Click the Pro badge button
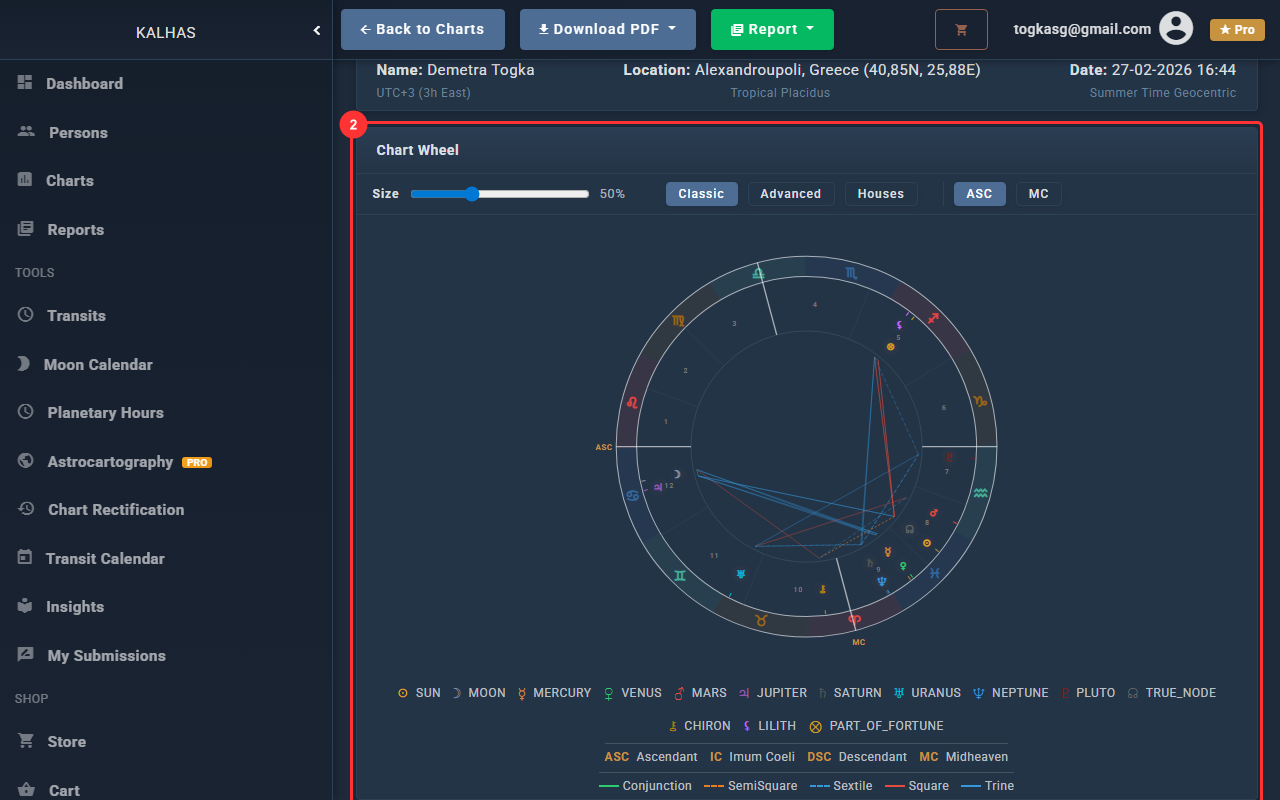This screenshot has width=1280, height=800. coord(1236,30)
